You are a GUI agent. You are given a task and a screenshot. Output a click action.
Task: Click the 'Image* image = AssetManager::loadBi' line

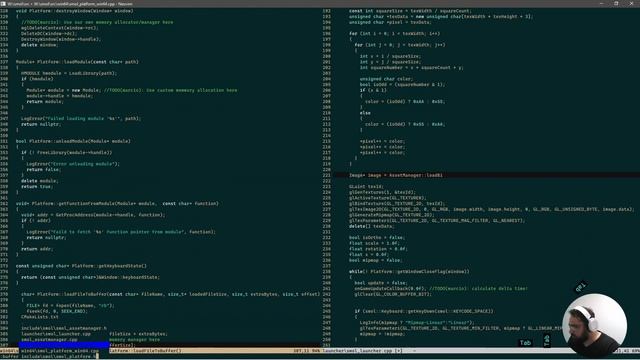pos(396,175)
